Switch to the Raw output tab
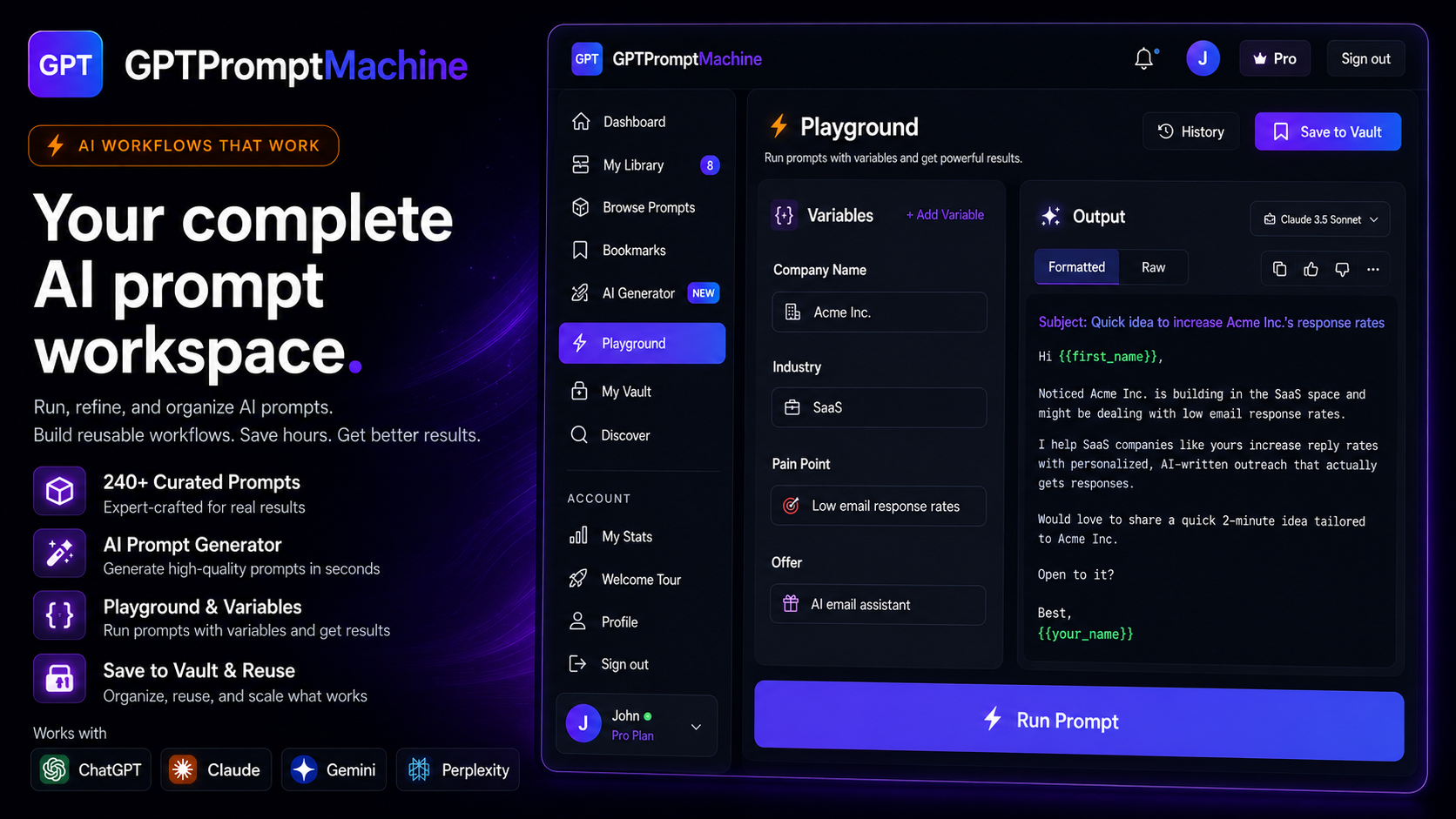1456x819 pixels. pos(1153,267)
